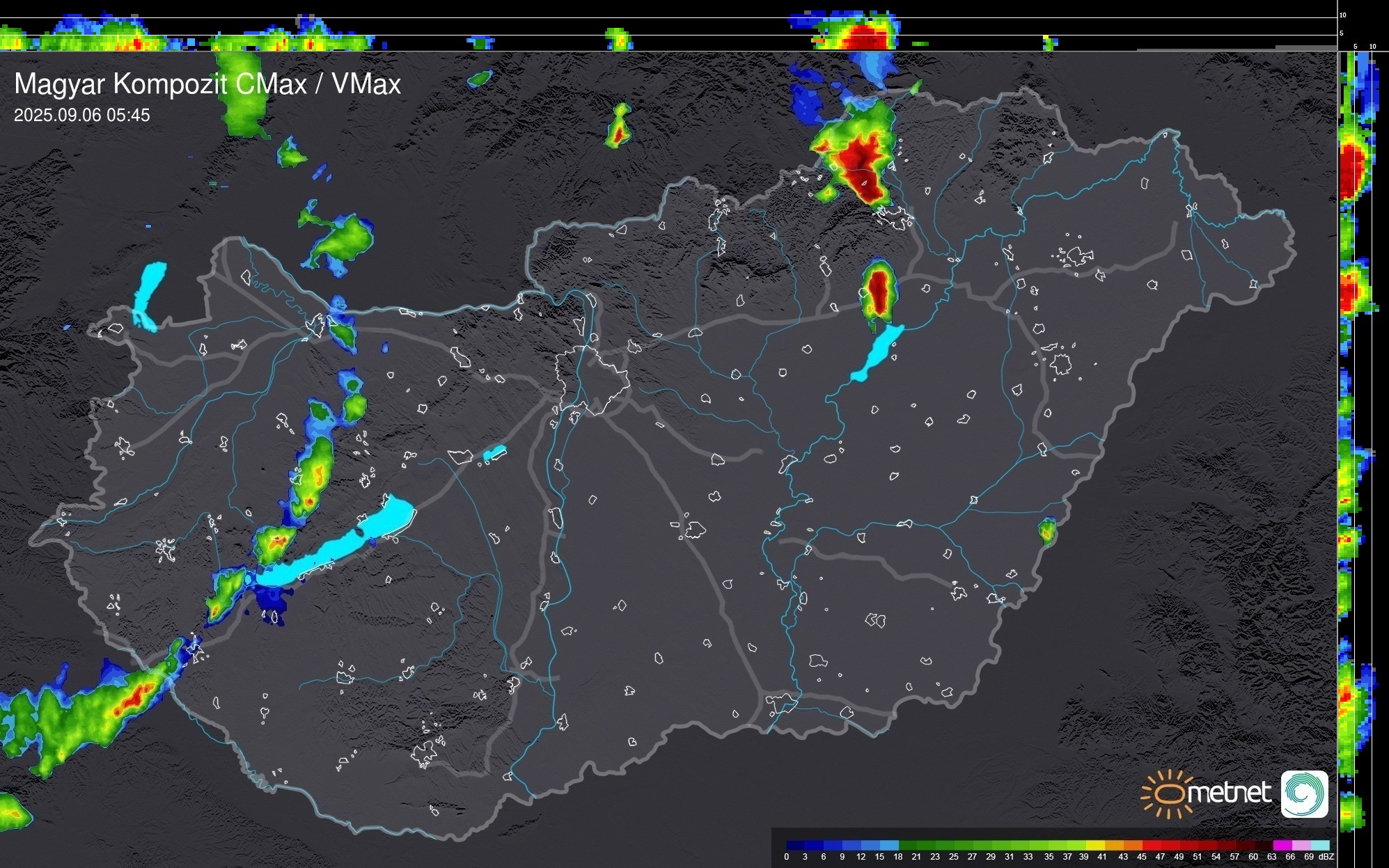Image resolution: width=1389 pixels, height=868 pixels.
Task: Click the dBZ unit label in legend
Action: point(1326,857)
